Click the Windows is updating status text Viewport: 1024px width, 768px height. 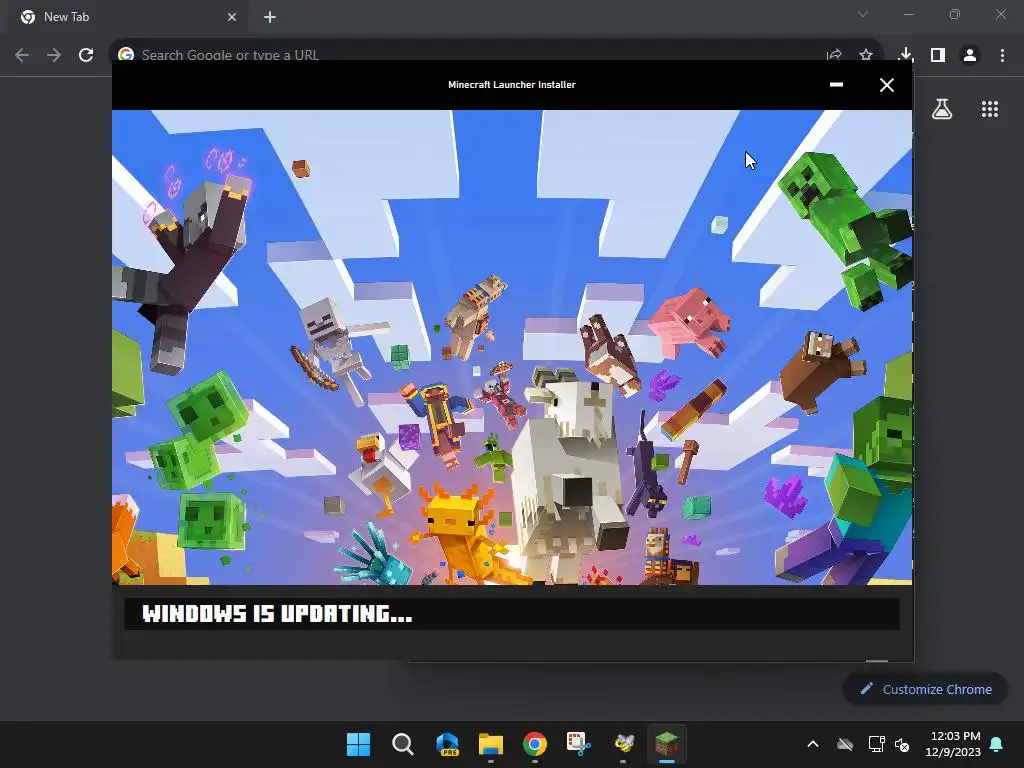[x=277, y=614]
